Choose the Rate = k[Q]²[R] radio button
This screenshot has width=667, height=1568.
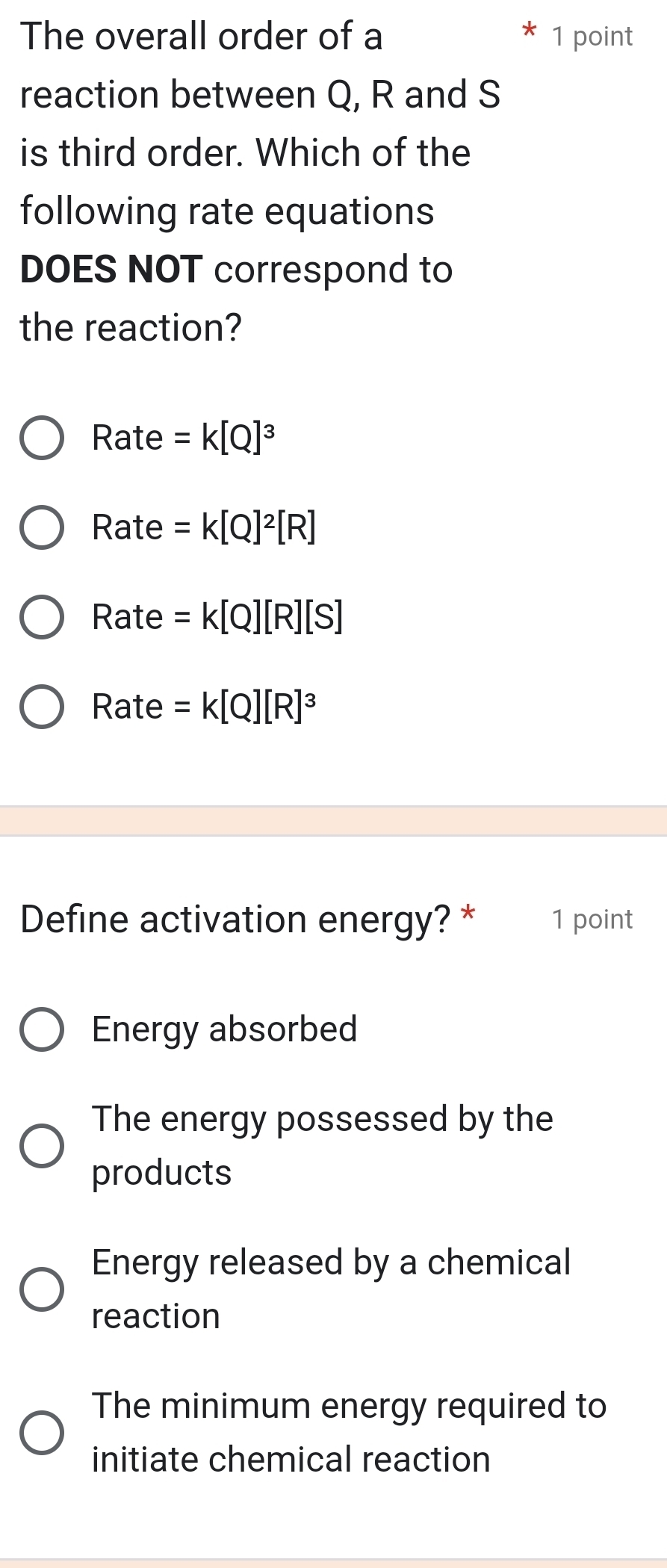pos(41,528)
